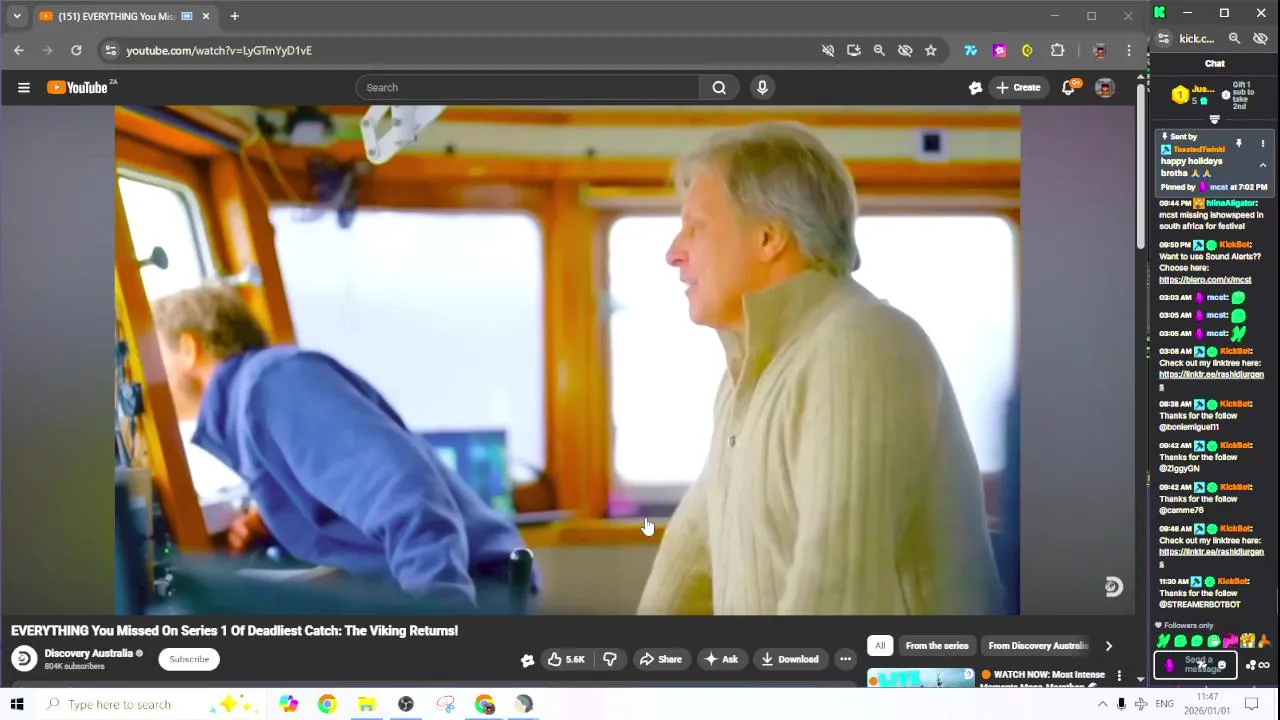Open Chrome profile avatar
The image size is (1280, 720).
coord(1099,50)
